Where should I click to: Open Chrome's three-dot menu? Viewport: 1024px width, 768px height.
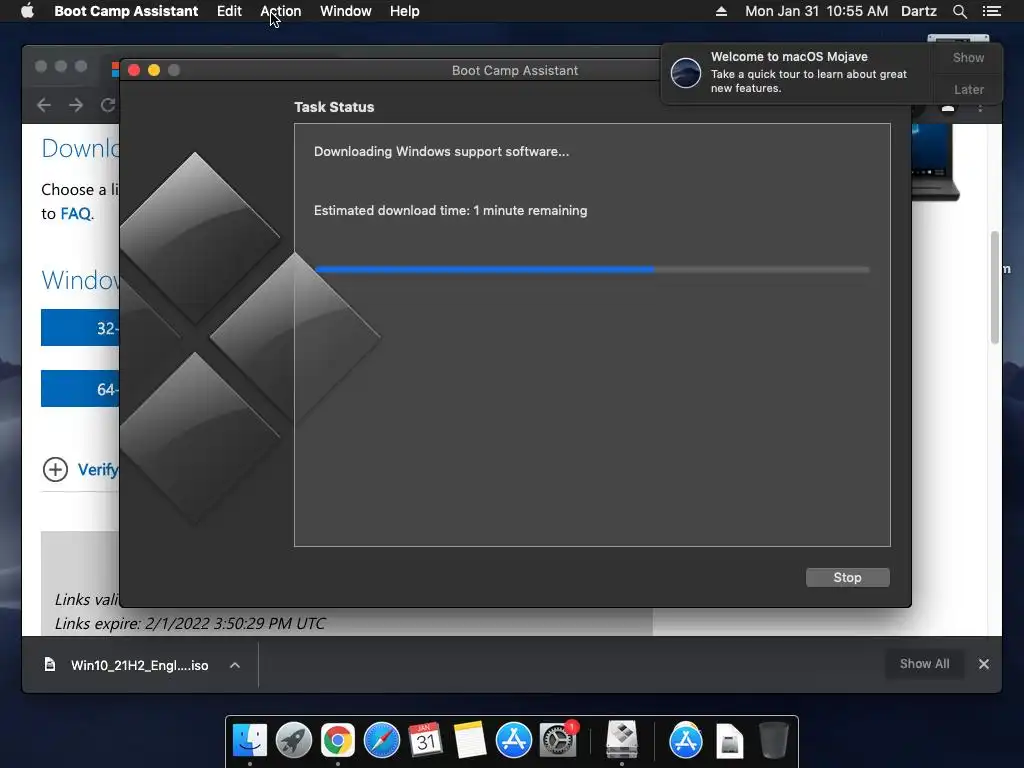click(x=980, y=106)
